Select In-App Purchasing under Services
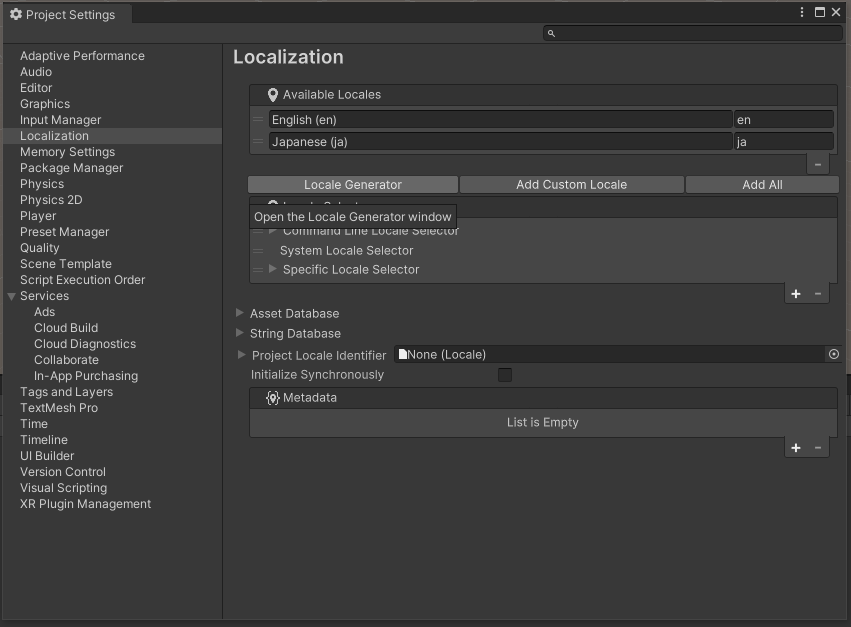This screenshot has width=851, height=627. pyautogui.click(x=86, y=376)
